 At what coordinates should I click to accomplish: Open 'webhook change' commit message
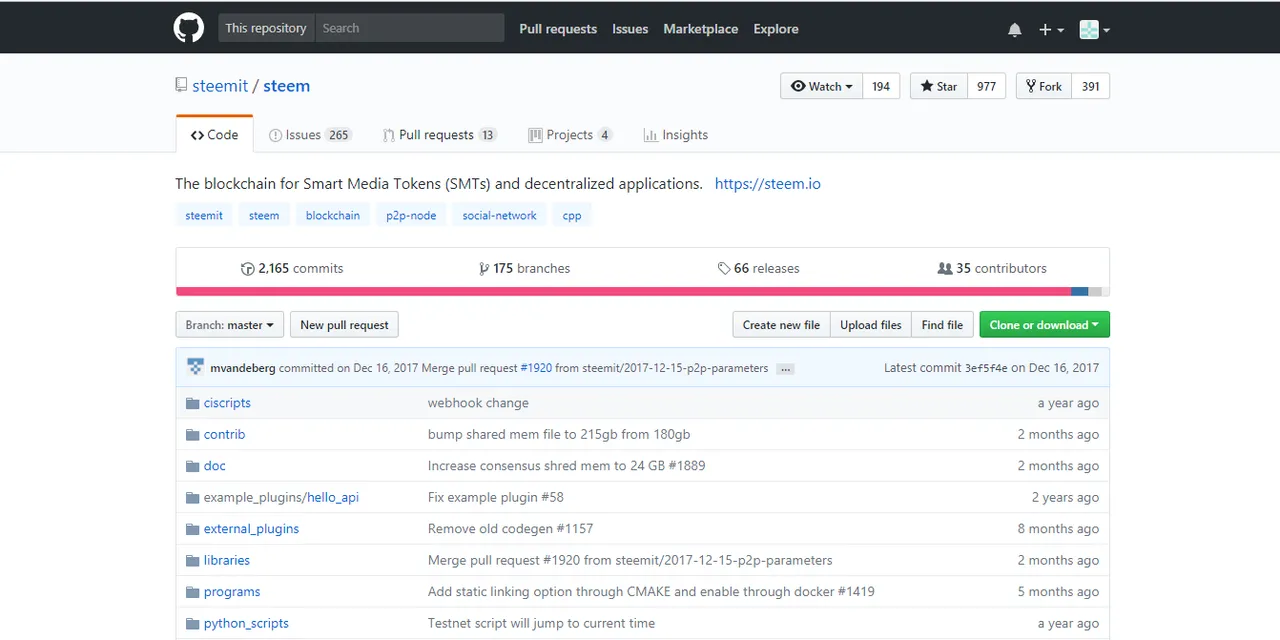(478, 403)
